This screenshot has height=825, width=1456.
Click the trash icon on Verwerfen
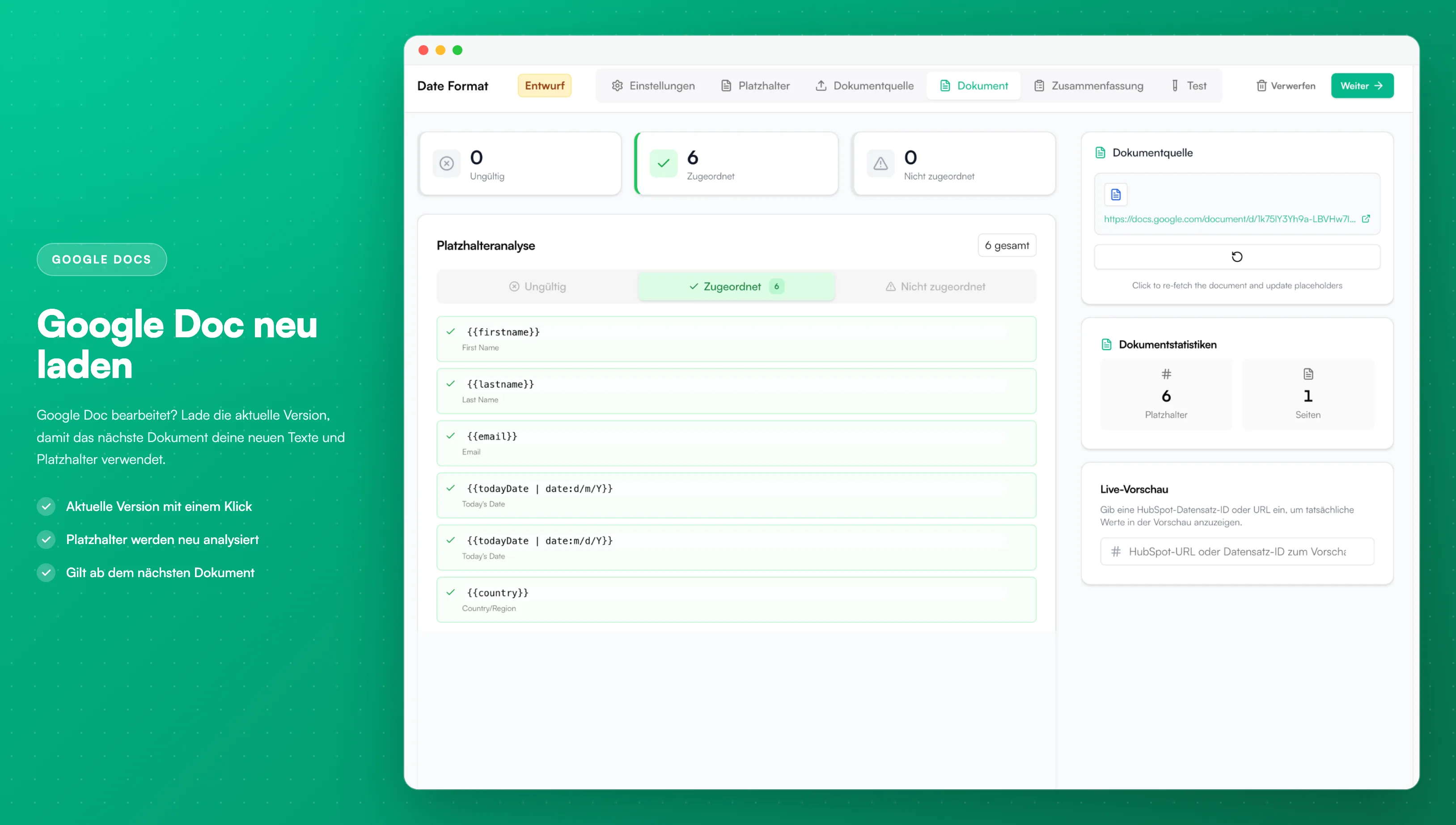point(1262,85)
